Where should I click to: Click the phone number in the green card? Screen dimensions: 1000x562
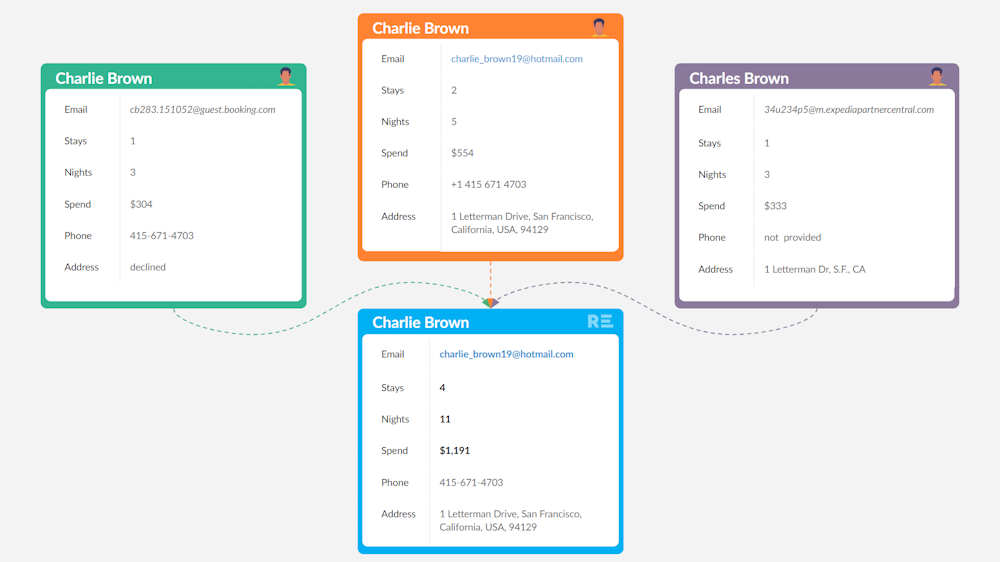[x=161, y=236]
